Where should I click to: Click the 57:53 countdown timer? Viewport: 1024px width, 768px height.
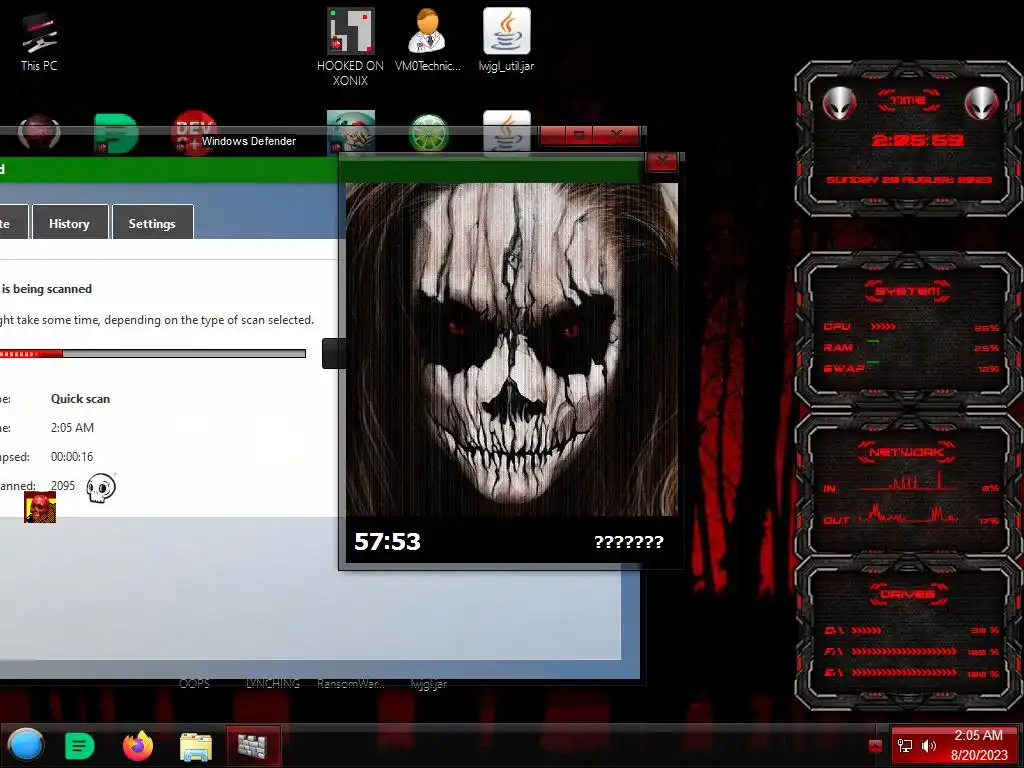[x=387, y=541]
